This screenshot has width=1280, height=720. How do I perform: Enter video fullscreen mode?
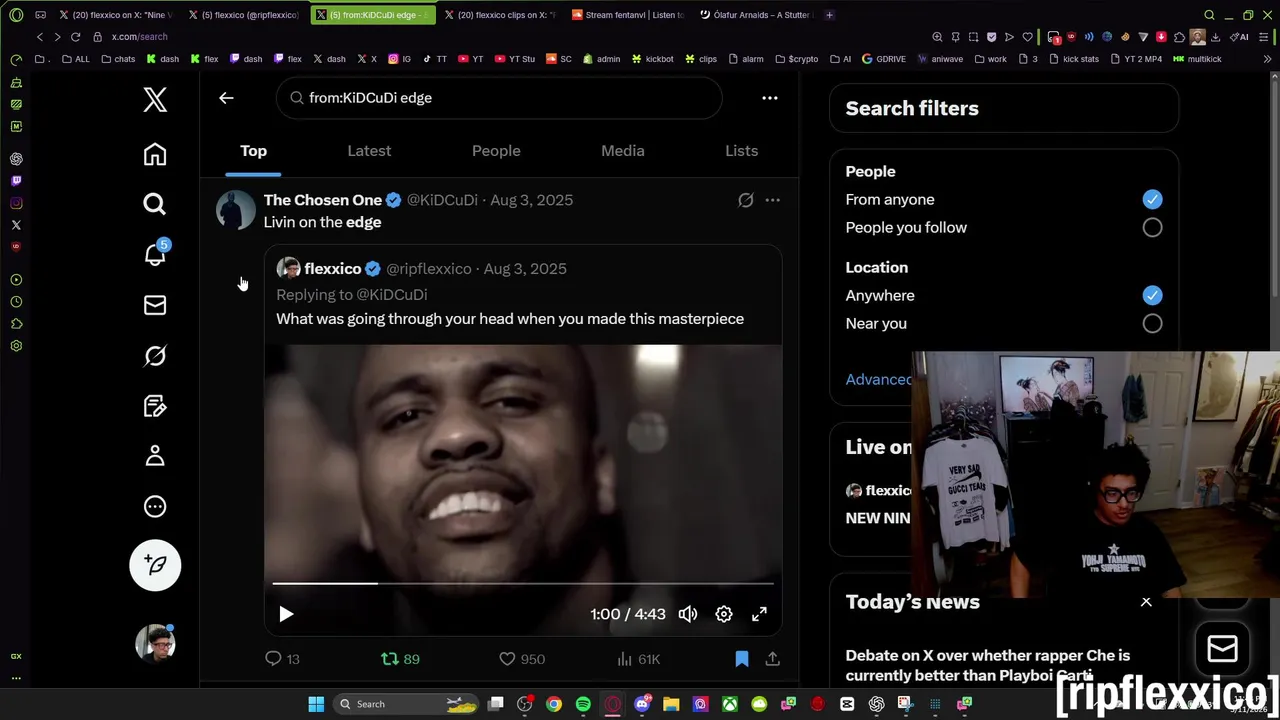pos(759,614)
